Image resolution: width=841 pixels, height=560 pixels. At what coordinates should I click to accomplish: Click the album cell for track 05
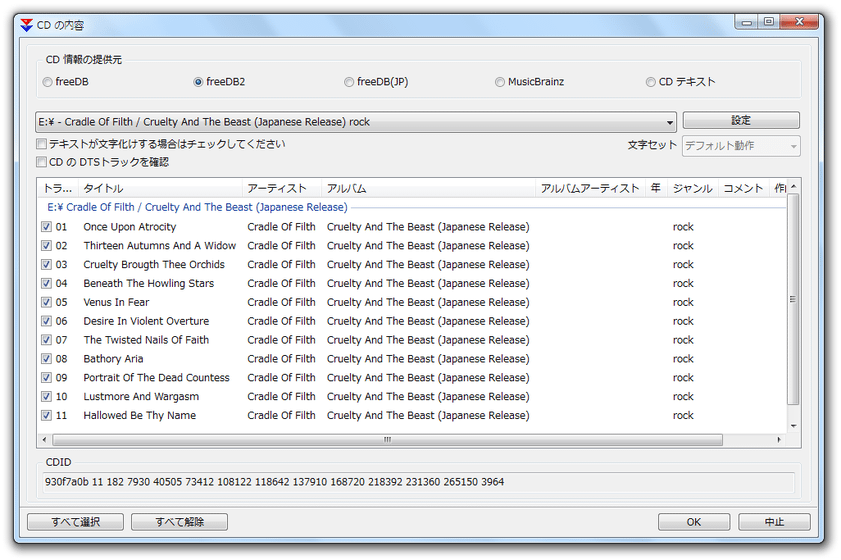428,302
